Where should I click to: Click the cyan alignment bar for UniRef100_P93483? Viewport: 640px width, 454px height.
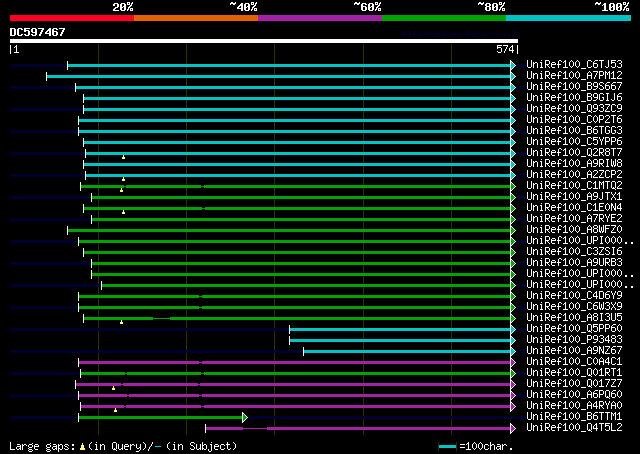pos(400,340)
